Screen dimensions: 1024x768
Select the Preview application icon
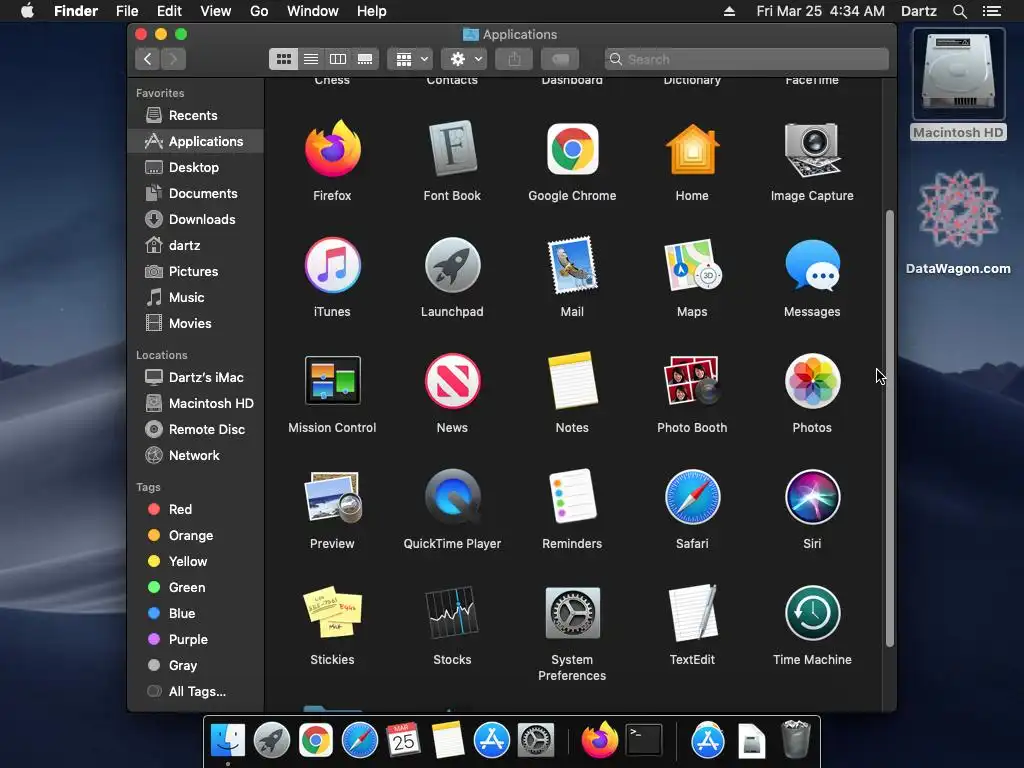[x=332, y=497]
